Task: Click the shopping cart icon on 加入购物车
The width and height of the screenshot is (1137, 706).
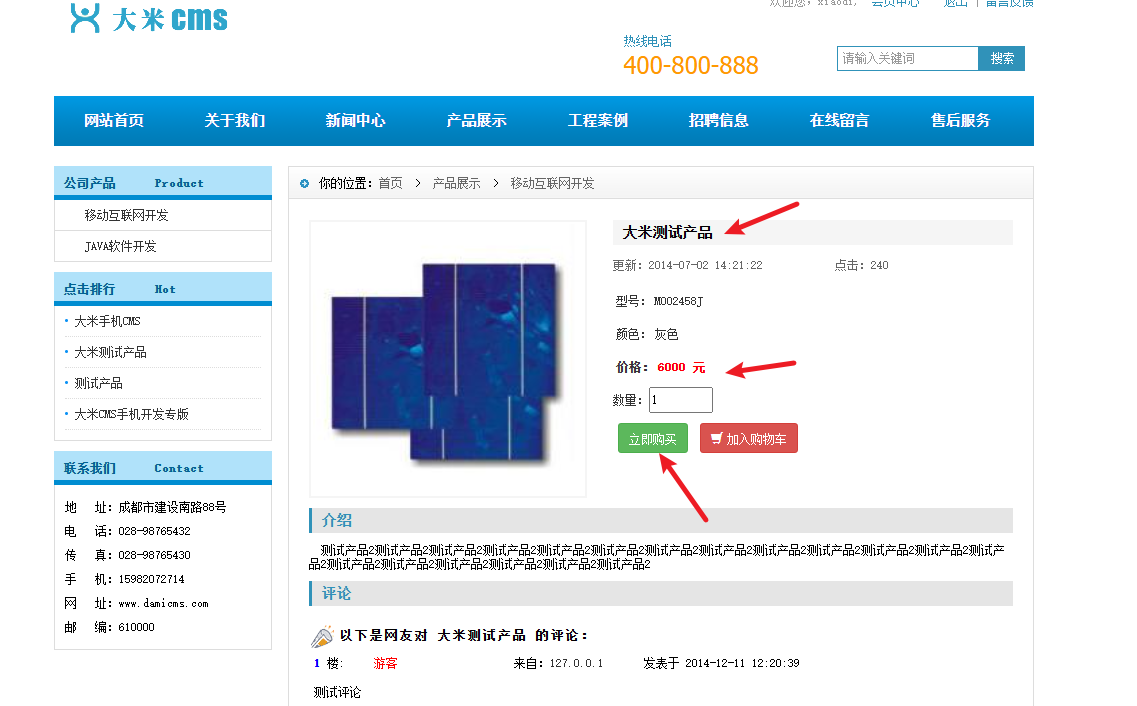Action: 716,439
